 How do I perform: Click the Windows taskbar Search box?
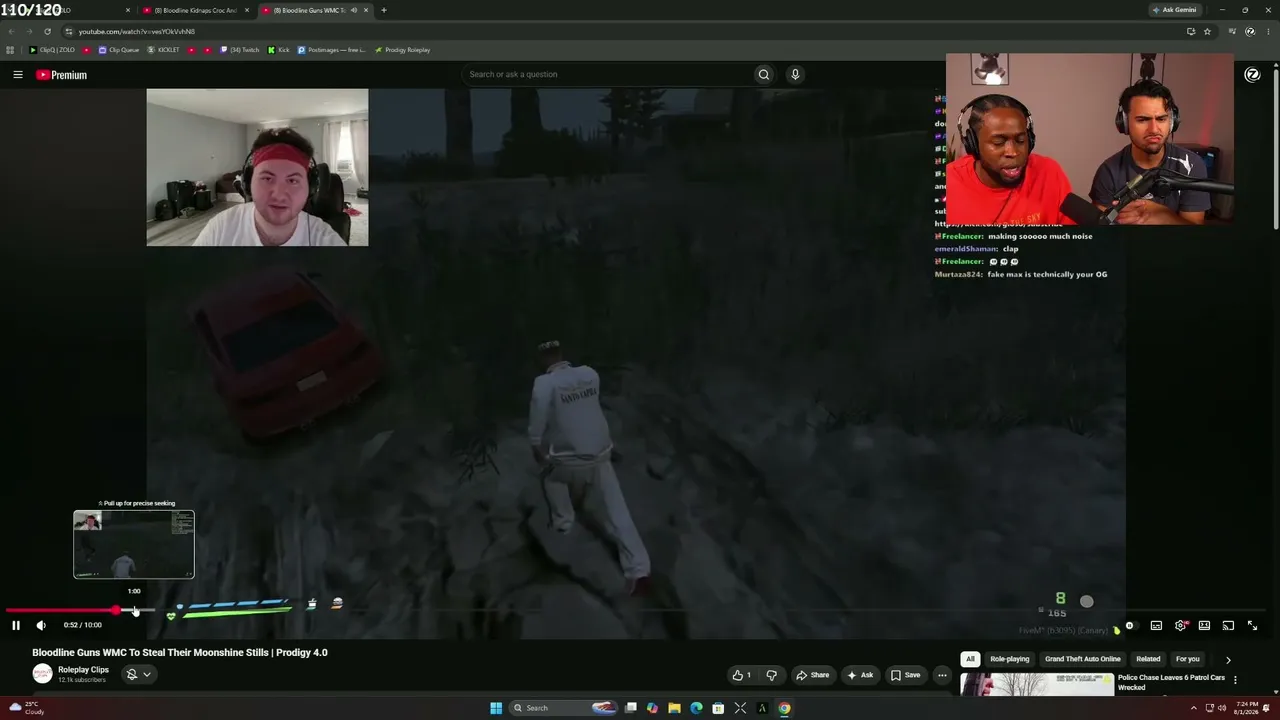click(x=563, y=708)
